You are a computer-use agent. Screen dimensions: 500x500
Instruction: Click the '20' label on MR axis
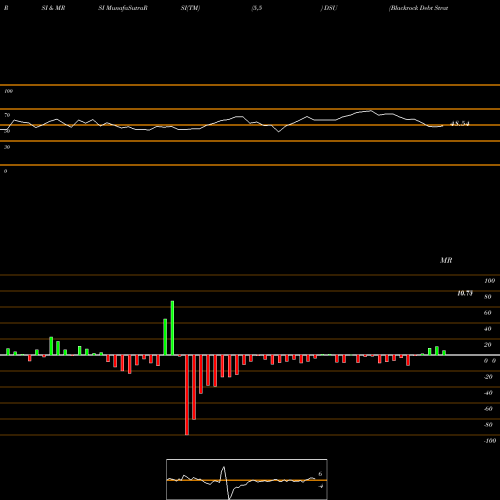(x=488, y=345)
